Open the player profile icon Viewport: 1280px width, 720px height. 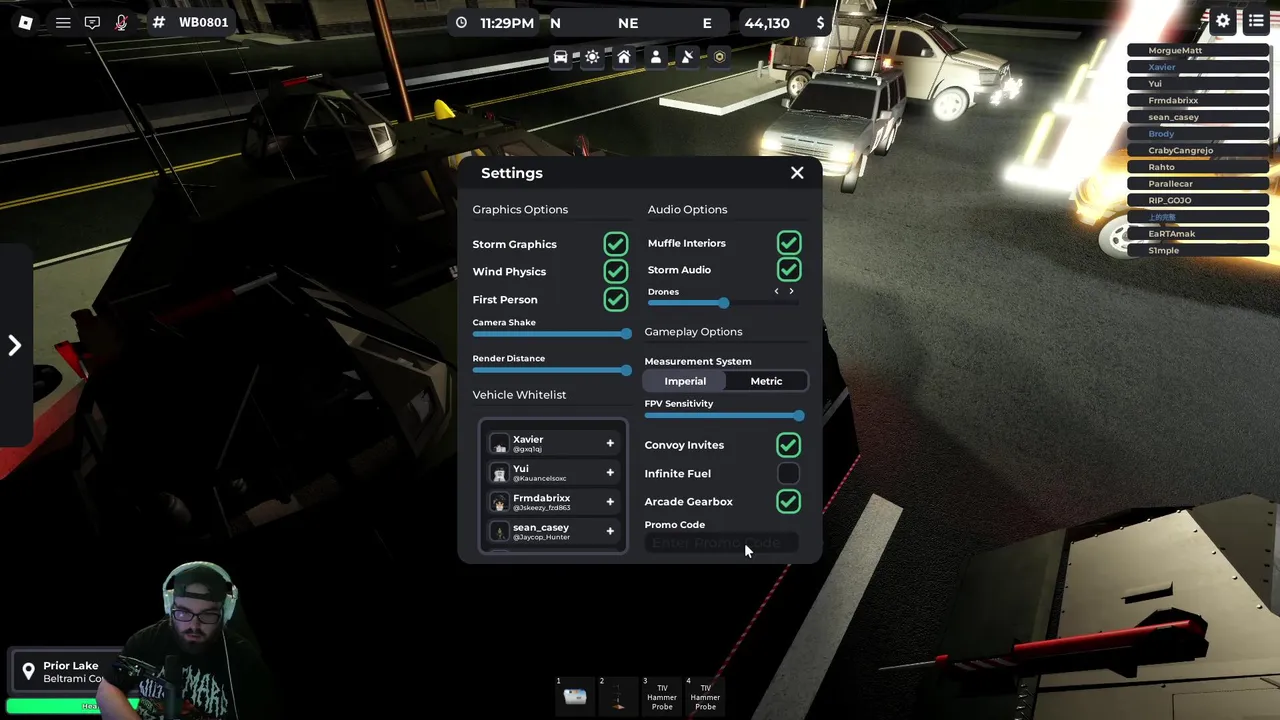tap(656, 57)
